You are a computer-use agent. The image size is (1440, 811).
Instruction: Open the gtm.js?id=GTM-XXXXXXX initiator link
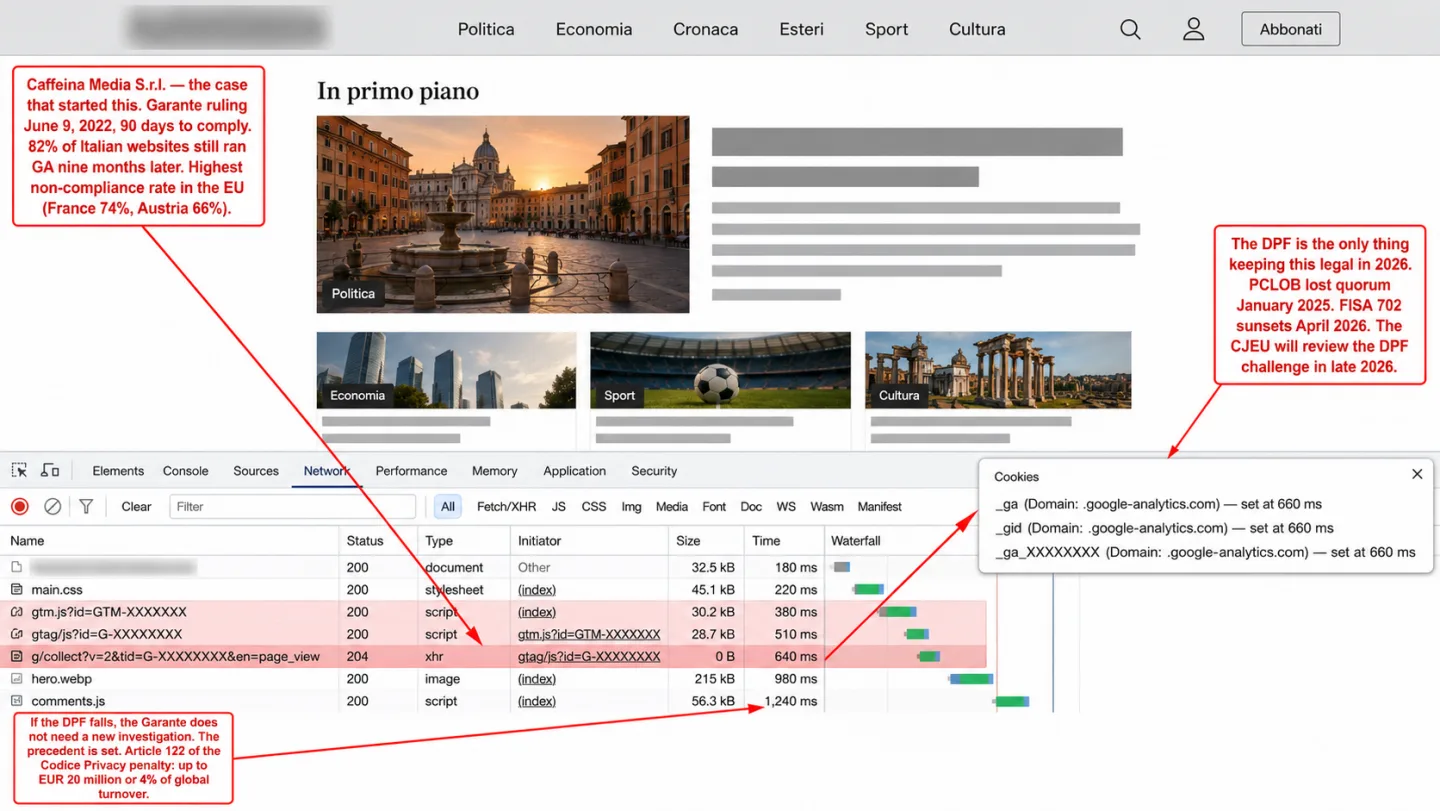click(x=589, y=634)
